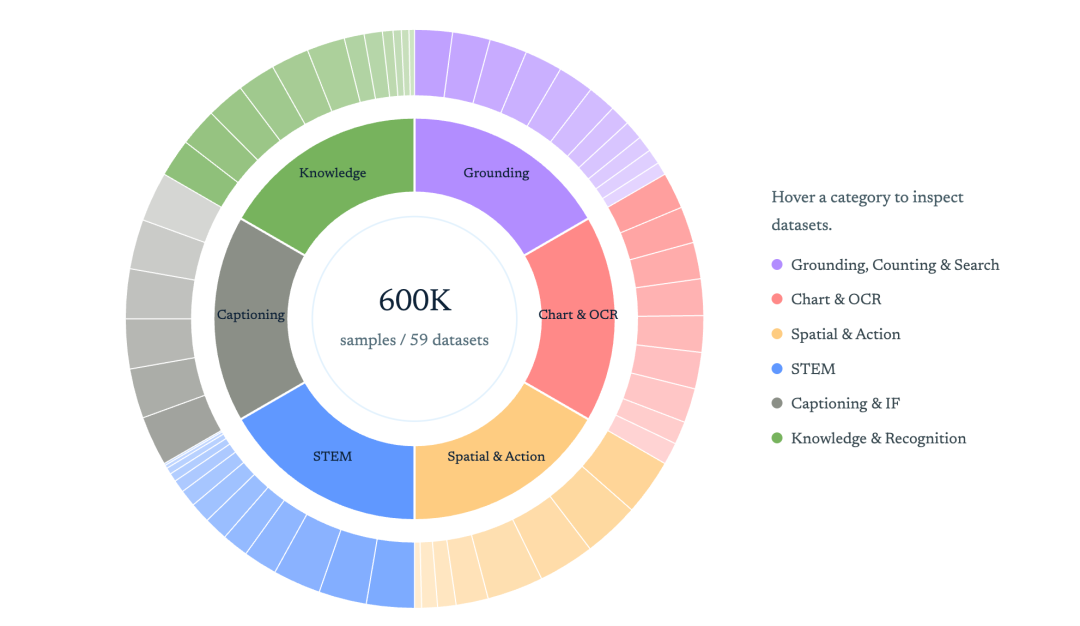Click the red legend dot for Chart & OCR
This screenshot has height=626, width=1080.
click(777, 300)
